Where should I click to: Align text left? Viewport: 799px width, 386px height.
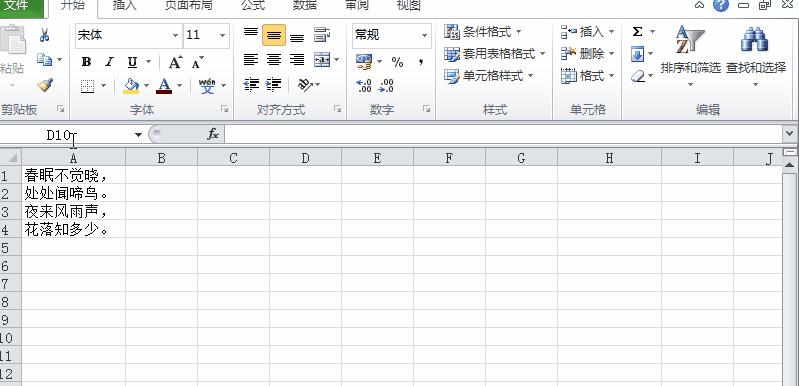[x=251, y=60]
